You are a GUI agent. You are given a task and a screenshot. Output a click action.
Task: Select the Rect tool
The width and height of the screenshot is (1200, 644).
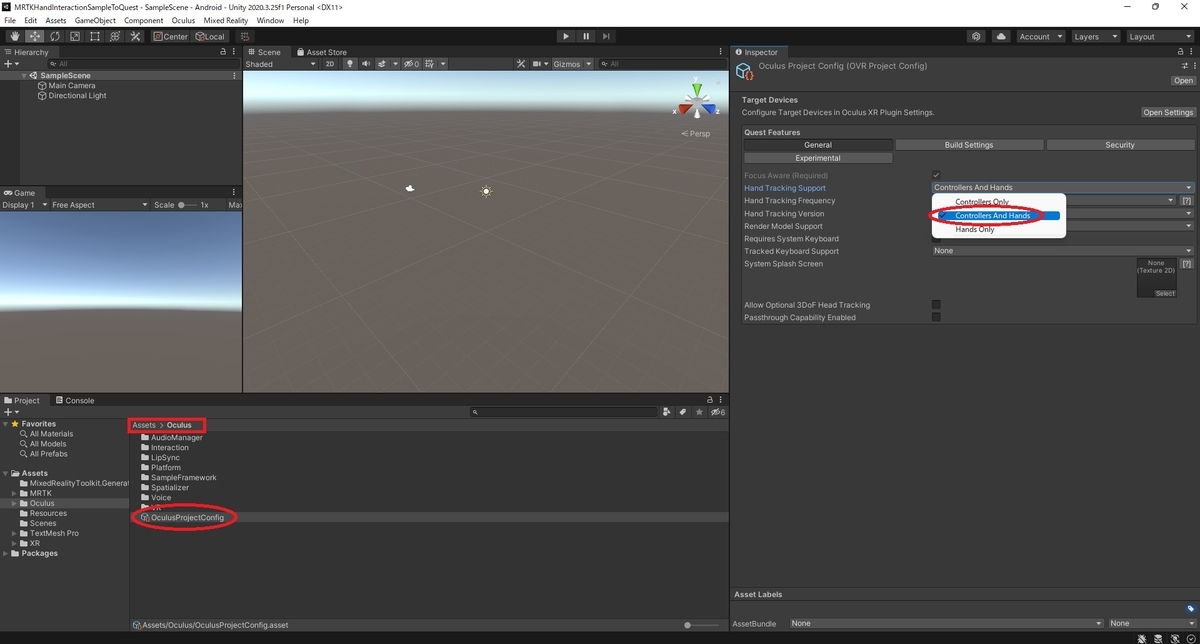94,36
